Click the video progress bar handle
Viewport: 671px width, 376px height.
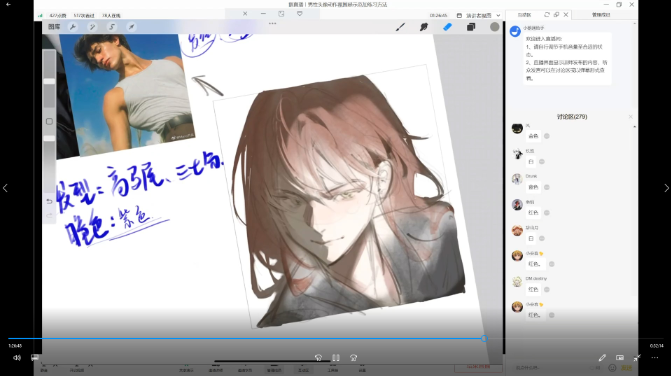point(484,338)
